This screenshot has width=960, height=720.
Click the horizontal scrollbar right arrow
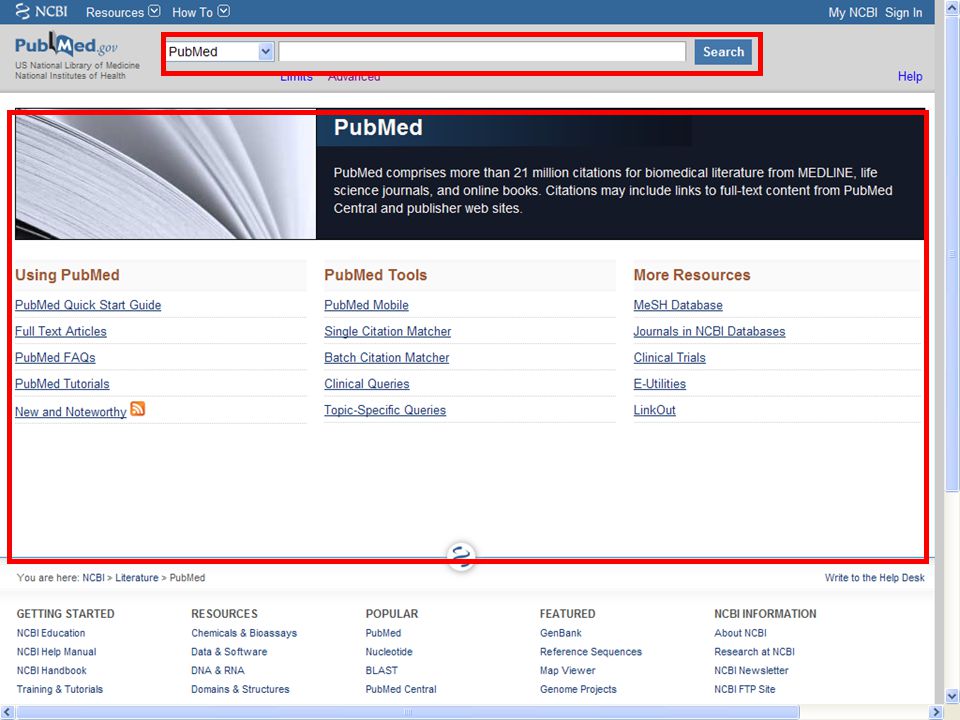(936, 712)
